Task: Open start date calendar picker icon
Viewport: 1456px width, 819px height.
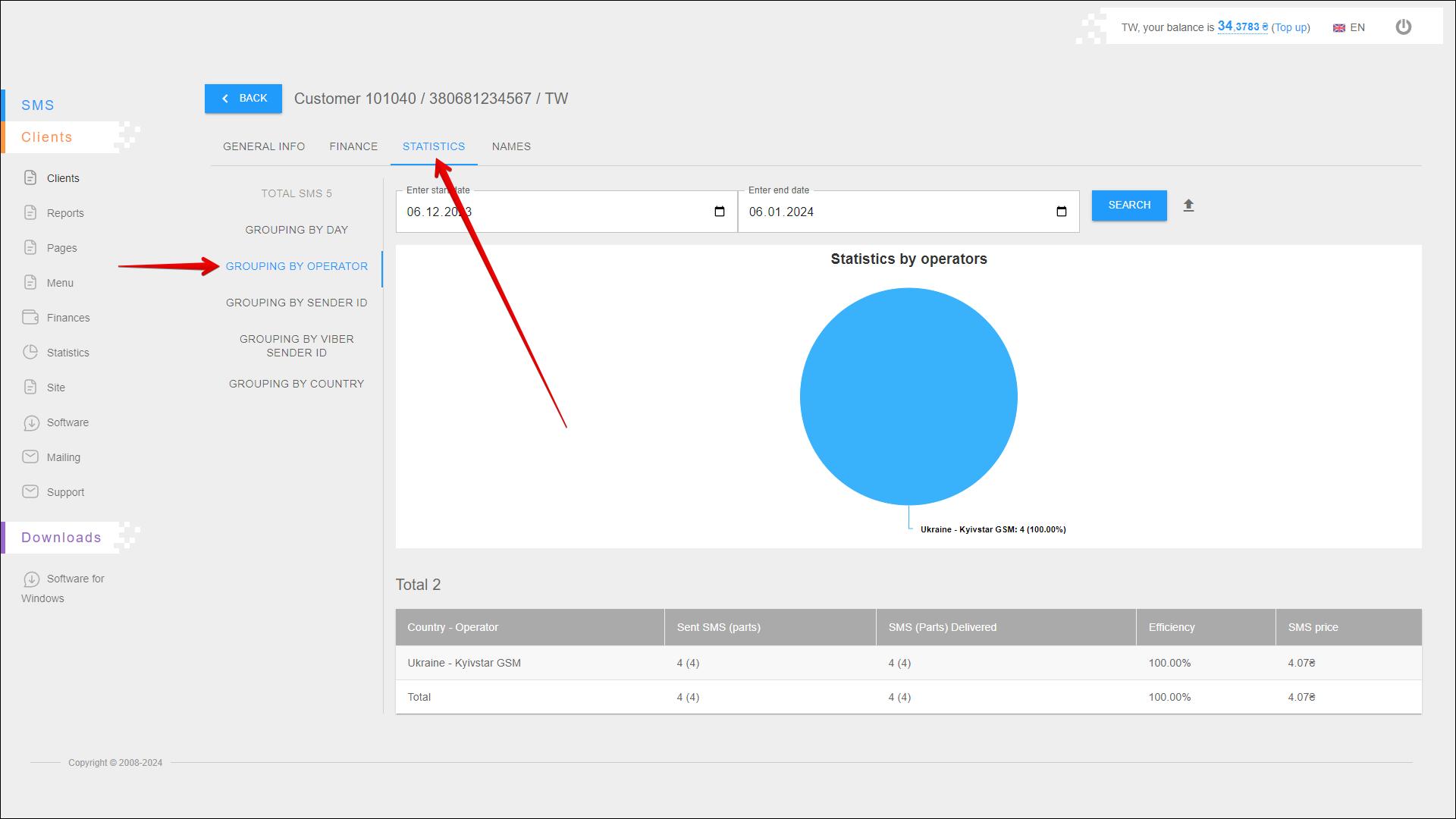Action: [719, 212]
